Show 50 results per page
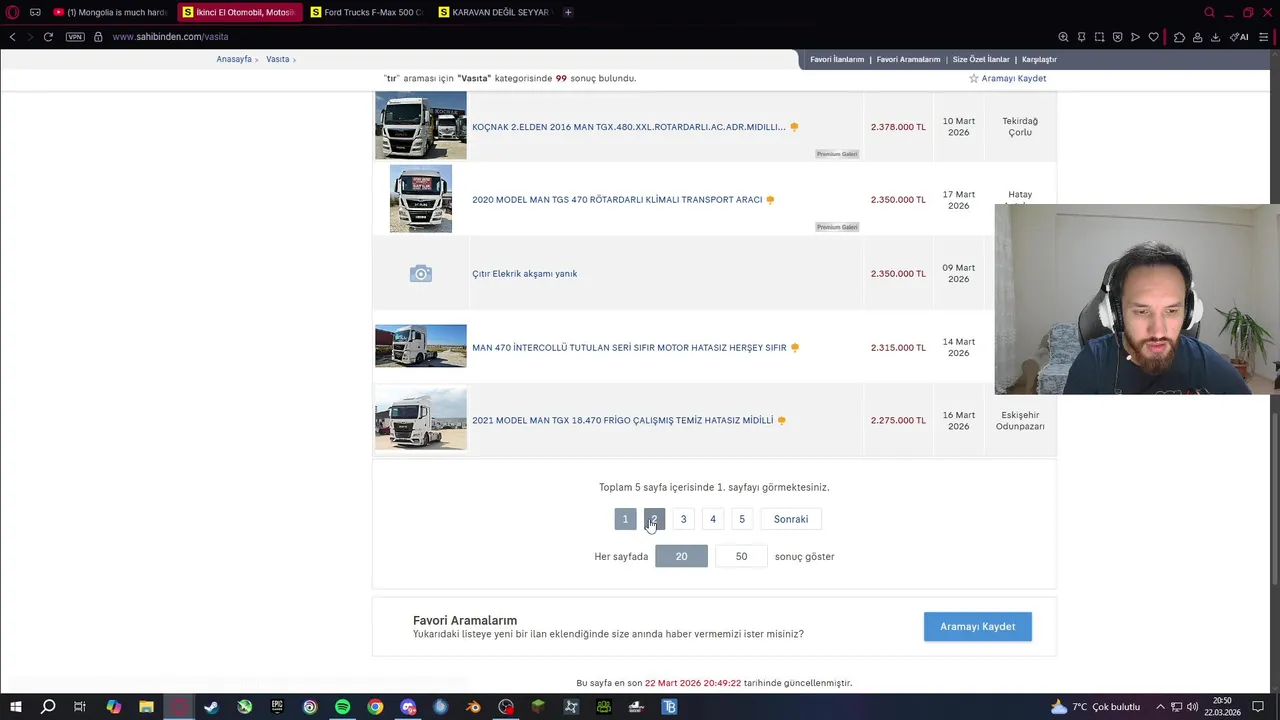 (741, 556)
